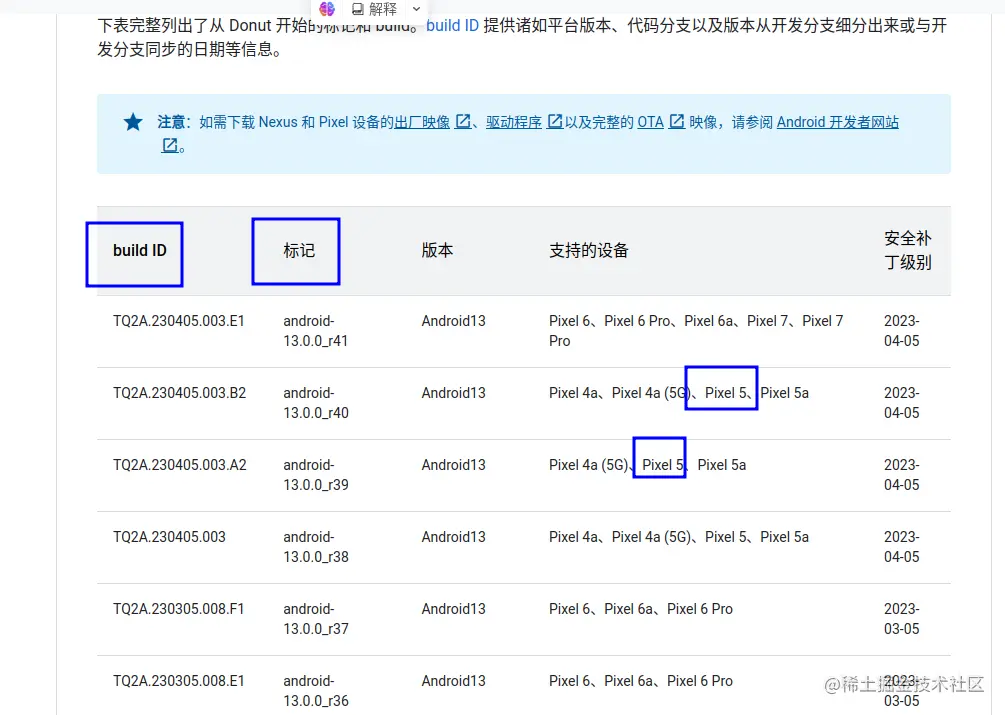
Task: Click patch date 2023-04-05 in r39 row
Action: (x=901, y=475)
